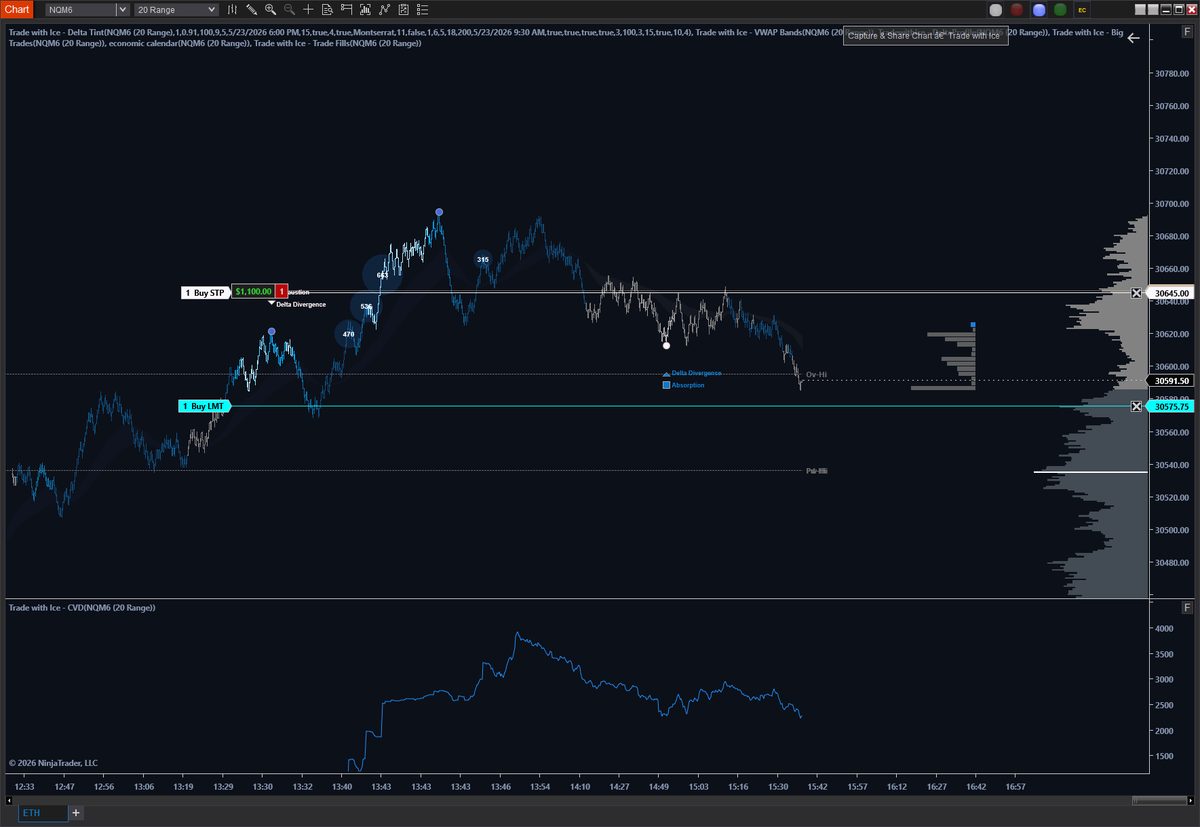Click the blue Delta Divergence label

tap(696, 373)
